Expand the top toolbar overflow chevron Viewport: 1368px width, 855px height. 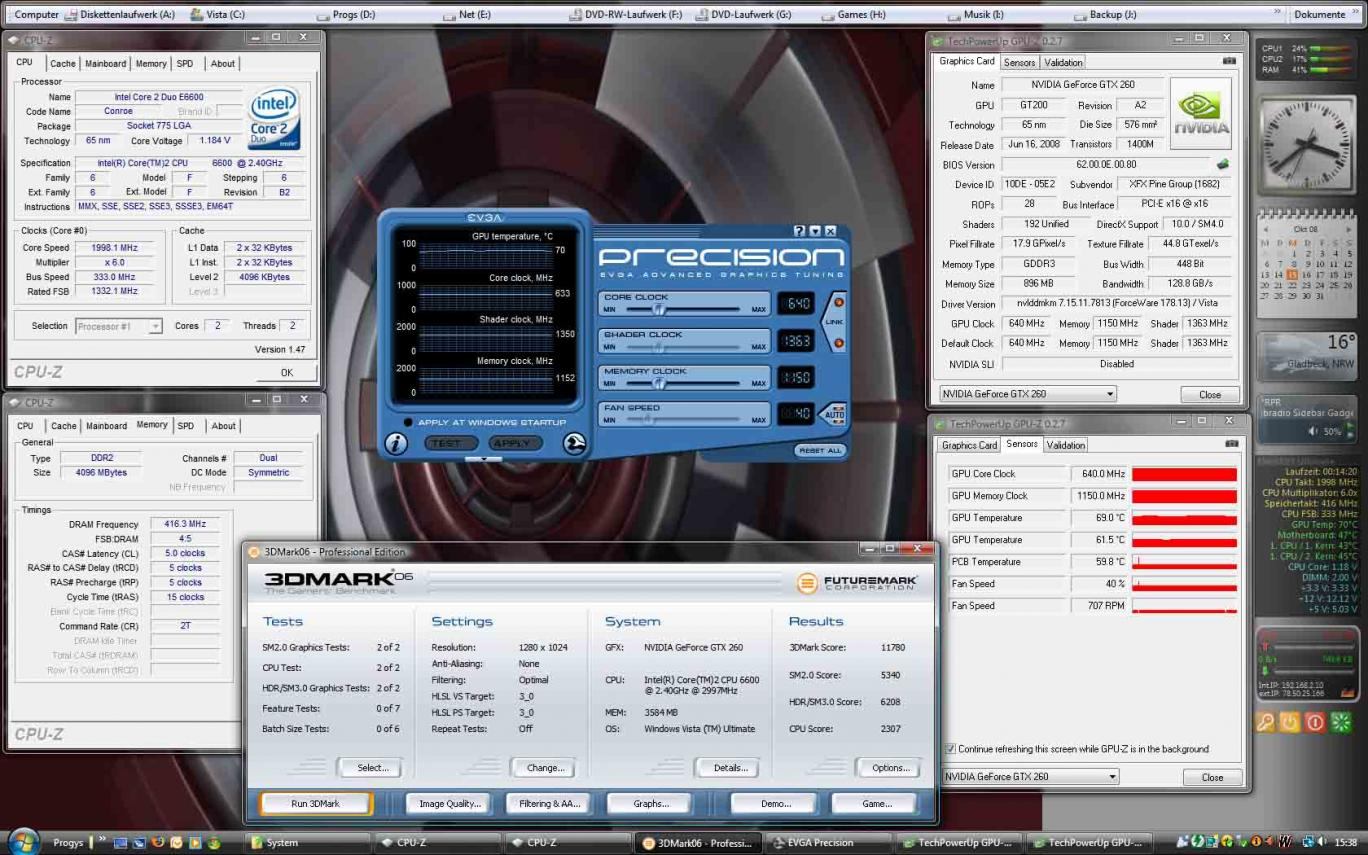click(x=1277, y=13)
